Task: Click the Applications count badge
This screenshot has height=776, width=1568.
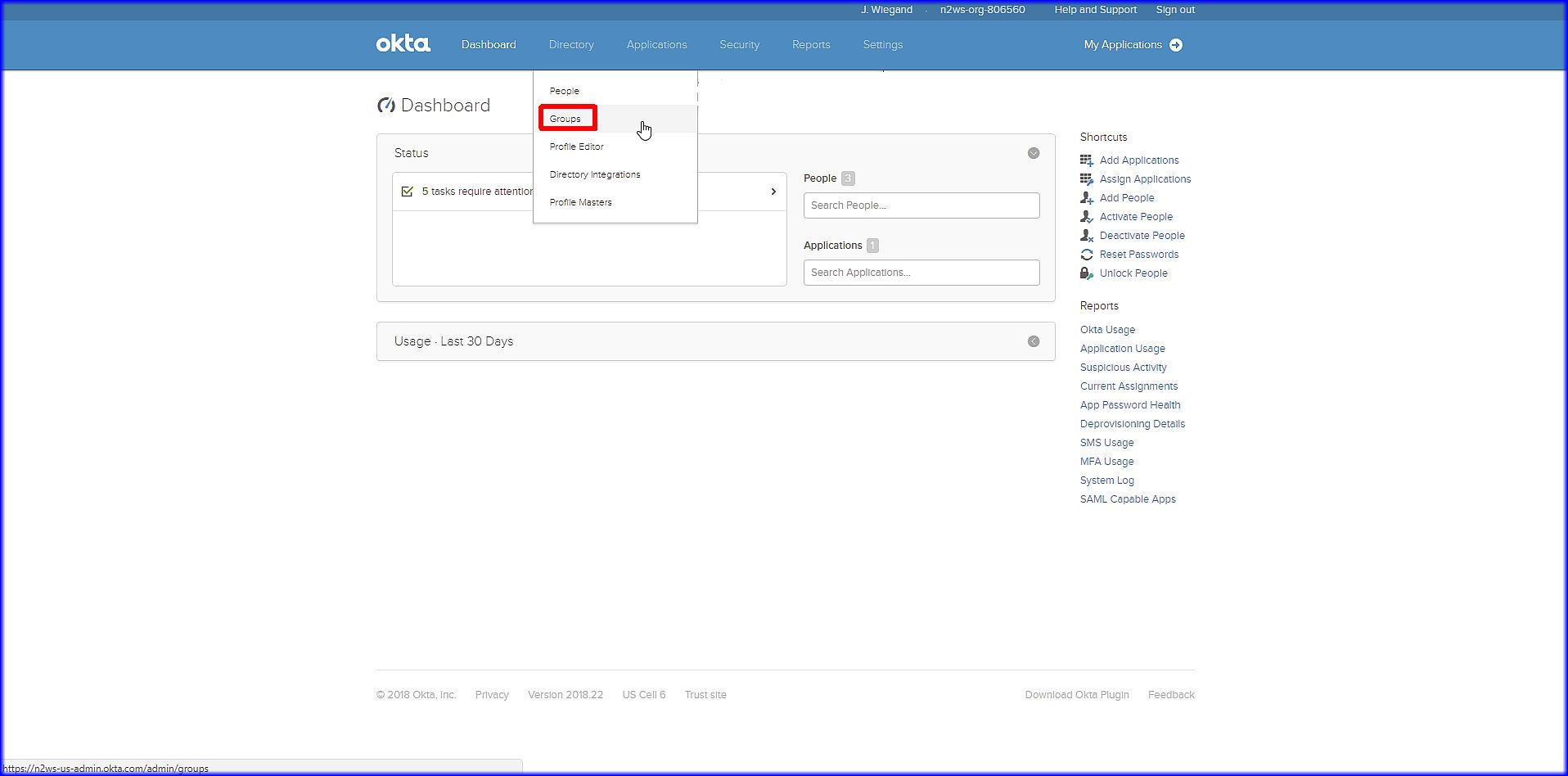Action: tap(872, 246)
